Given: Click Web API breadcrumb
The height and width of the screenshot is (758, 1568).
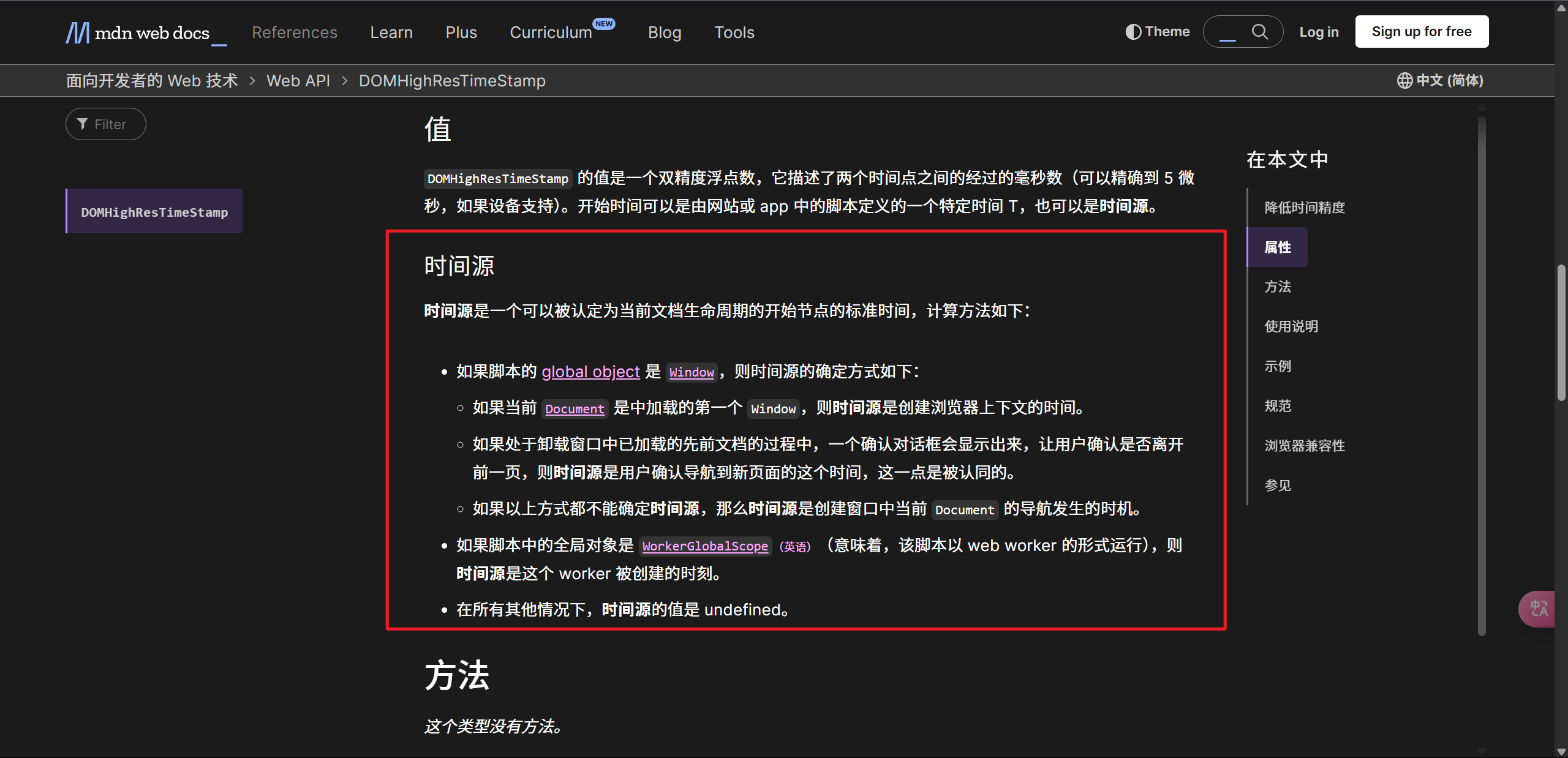Looking at the screenshot, I should 298,81.
